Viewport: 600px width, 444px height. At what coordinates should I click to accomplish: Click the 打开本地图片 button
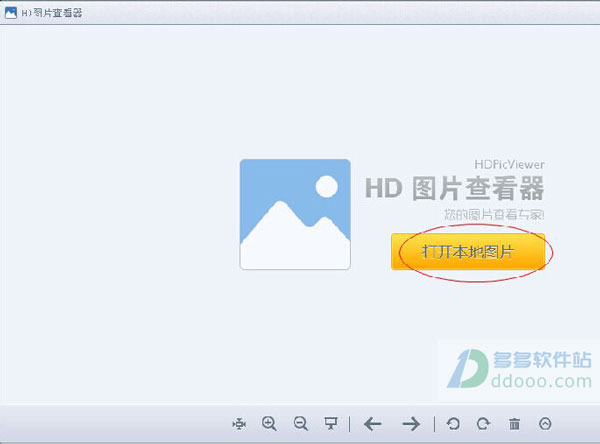point(468,252)
